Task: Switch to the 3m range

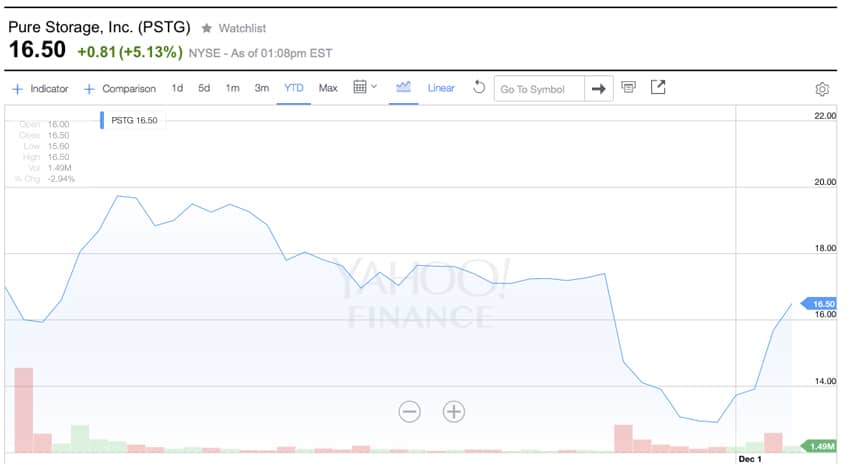Action: 261,88
